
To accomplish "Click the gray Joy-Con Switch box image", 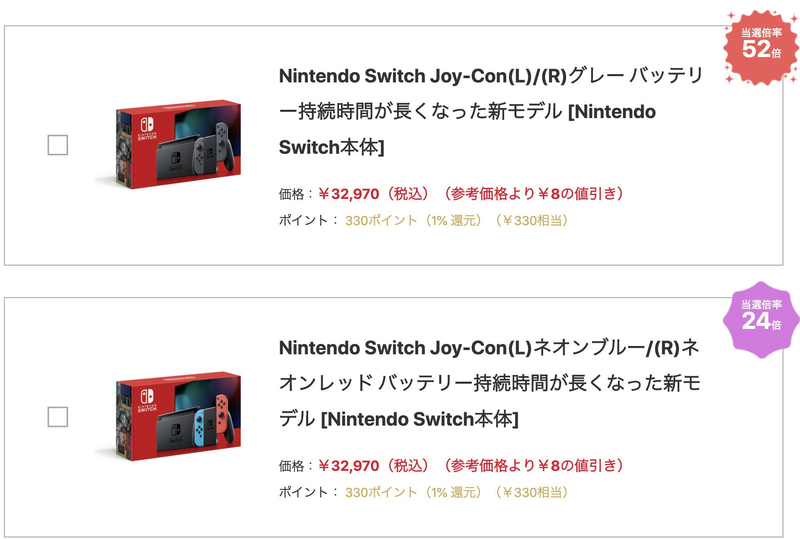I will click(x=168, y=144).
